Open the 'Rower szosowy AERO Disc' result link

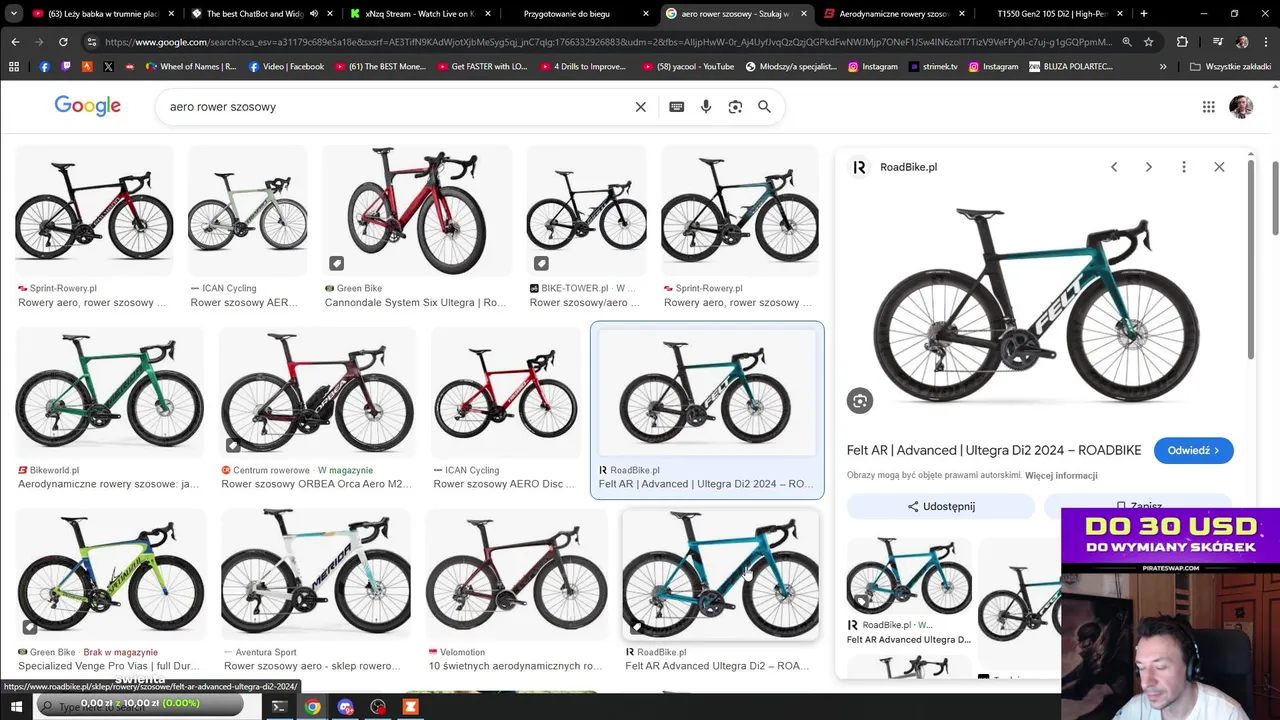pyautogui.click(x=505, y=485)
